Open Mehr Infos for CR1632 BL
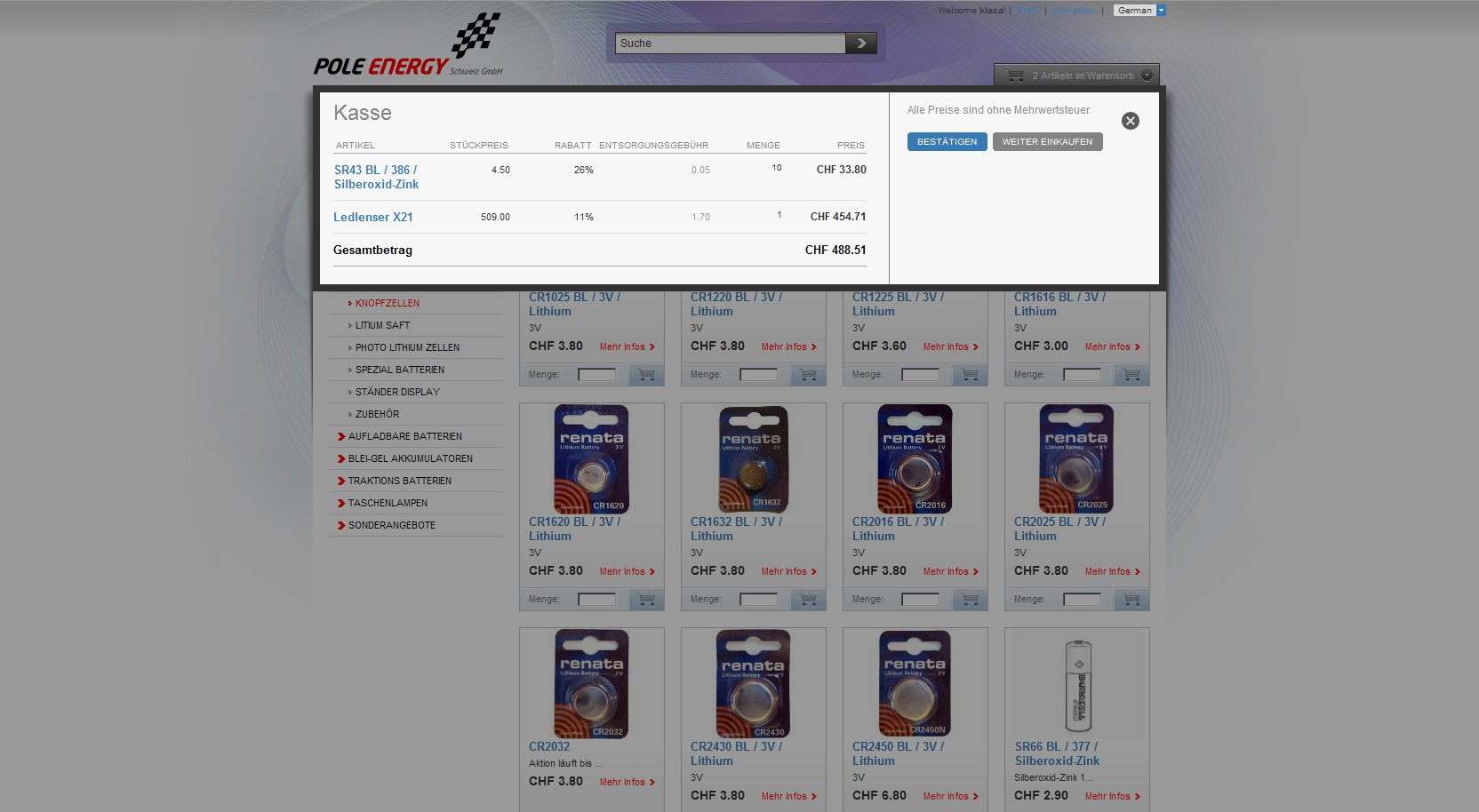This screenshot has width=1479, height=812. tap(788, 572)
